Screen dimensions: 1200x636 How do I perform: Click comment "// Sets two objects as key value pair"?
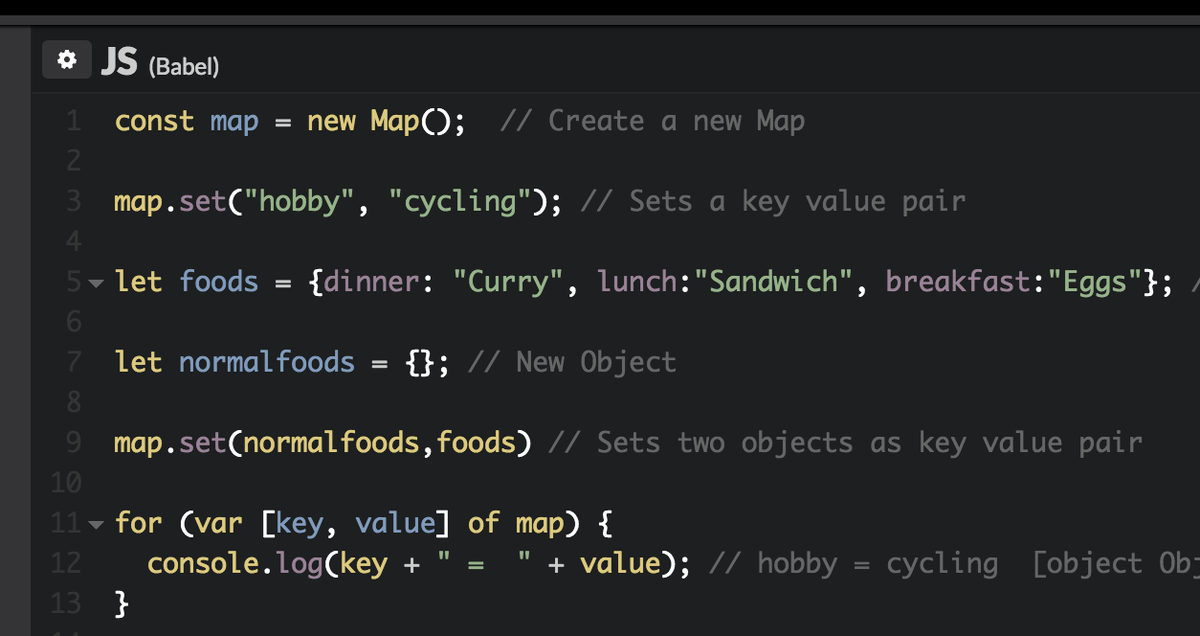845,442
